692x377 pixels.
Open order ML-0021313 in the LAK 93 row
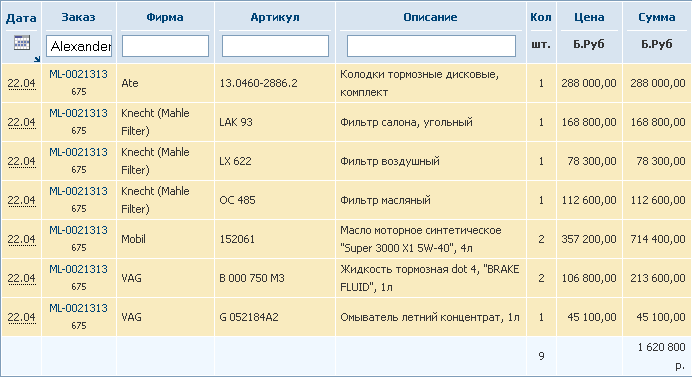click(78, 113)
